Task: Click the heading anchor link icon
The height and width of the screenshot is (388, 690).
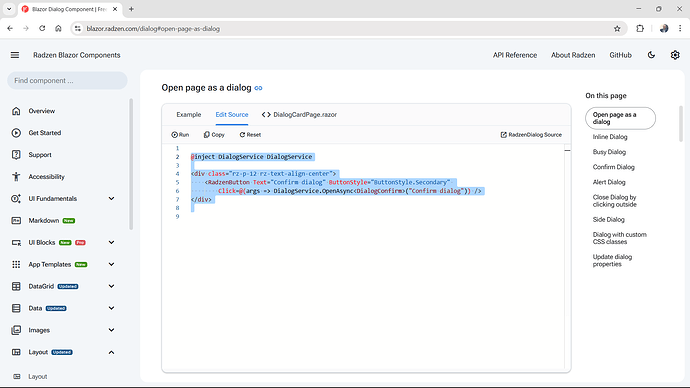Action: pyautogui.click(x=258, y=88)
